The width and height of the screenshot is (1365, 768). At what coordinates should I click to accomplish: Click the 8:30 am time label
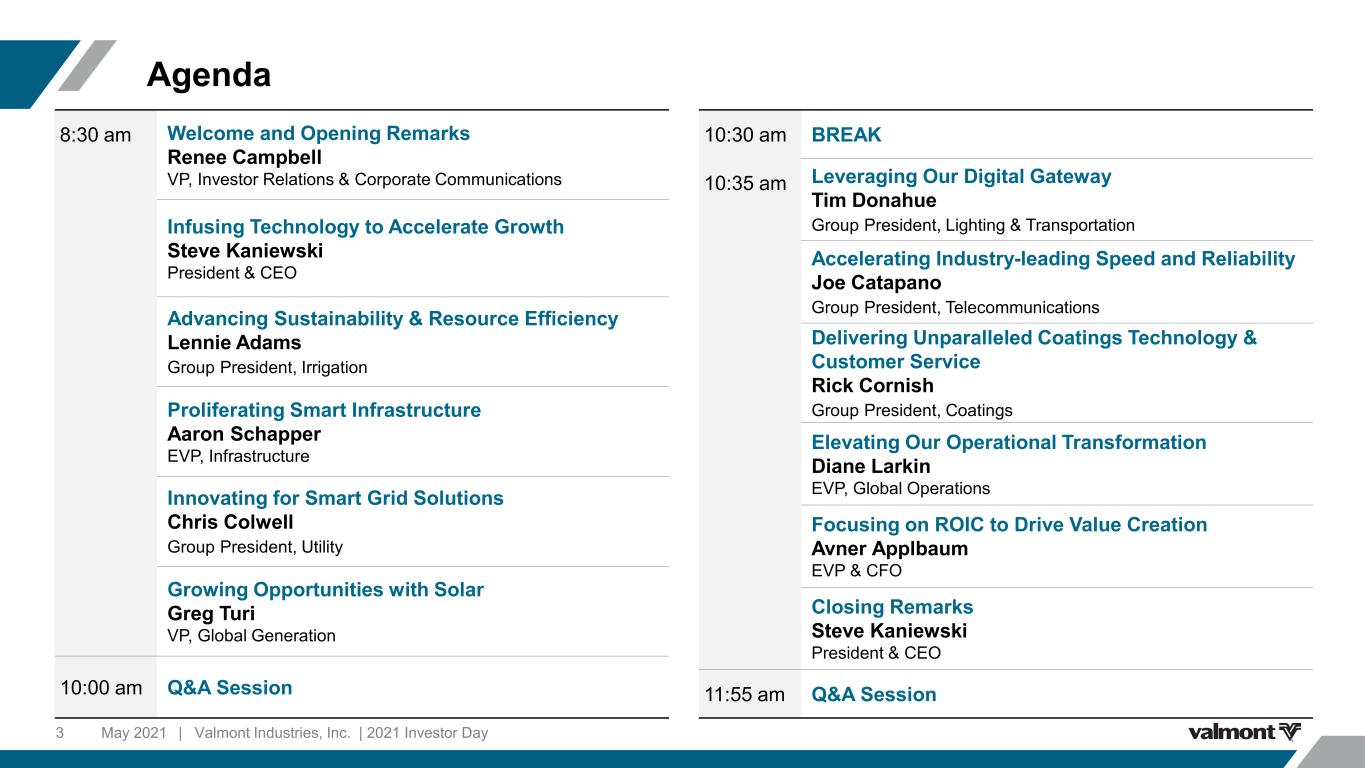(95, 135)
